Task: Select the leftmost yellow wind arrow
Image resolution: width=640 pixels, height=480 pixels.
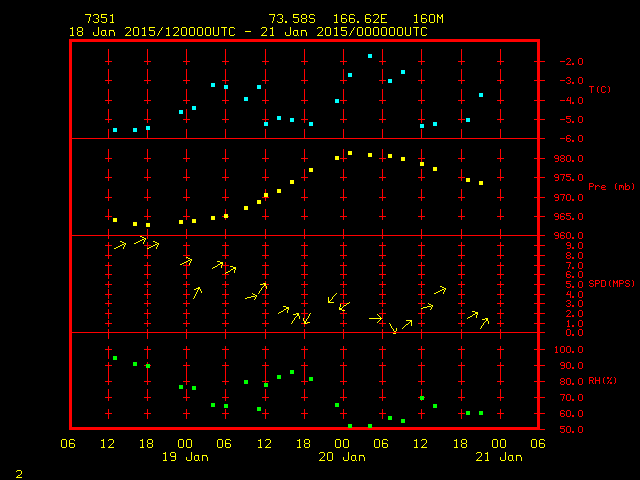Action: (x=120, y=245)
